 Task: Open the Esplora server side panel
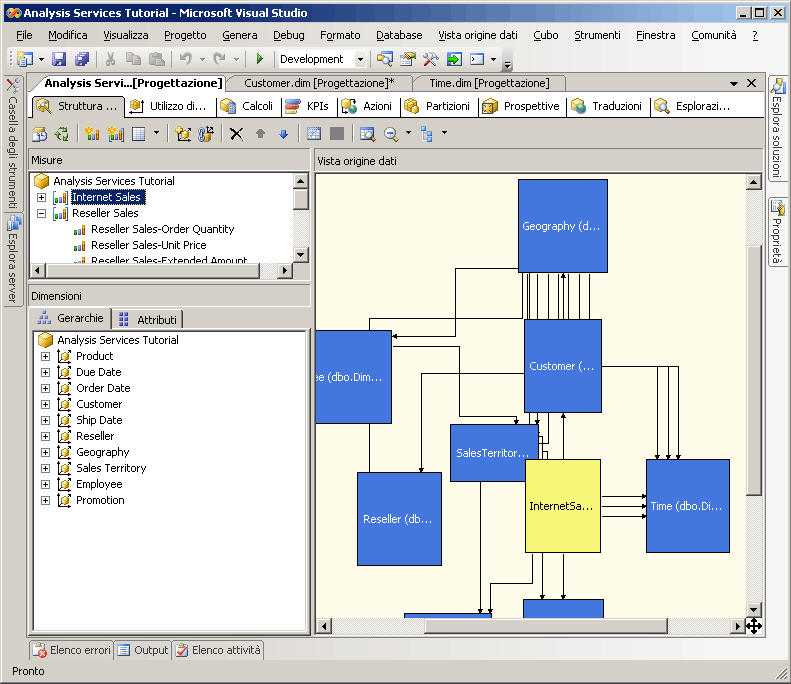coord(13,259)
